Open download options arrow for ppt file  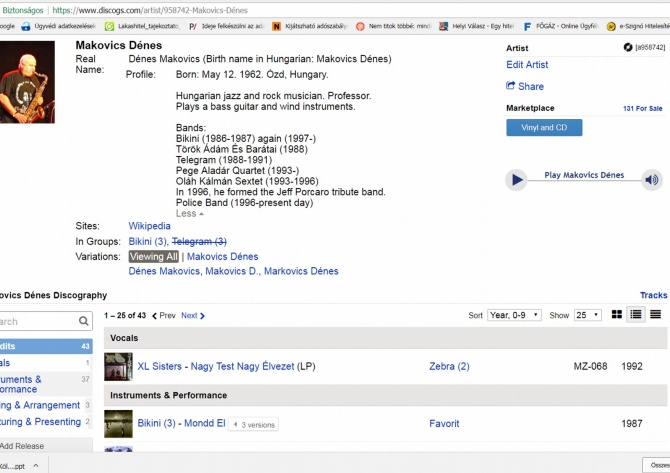(36, 466)
